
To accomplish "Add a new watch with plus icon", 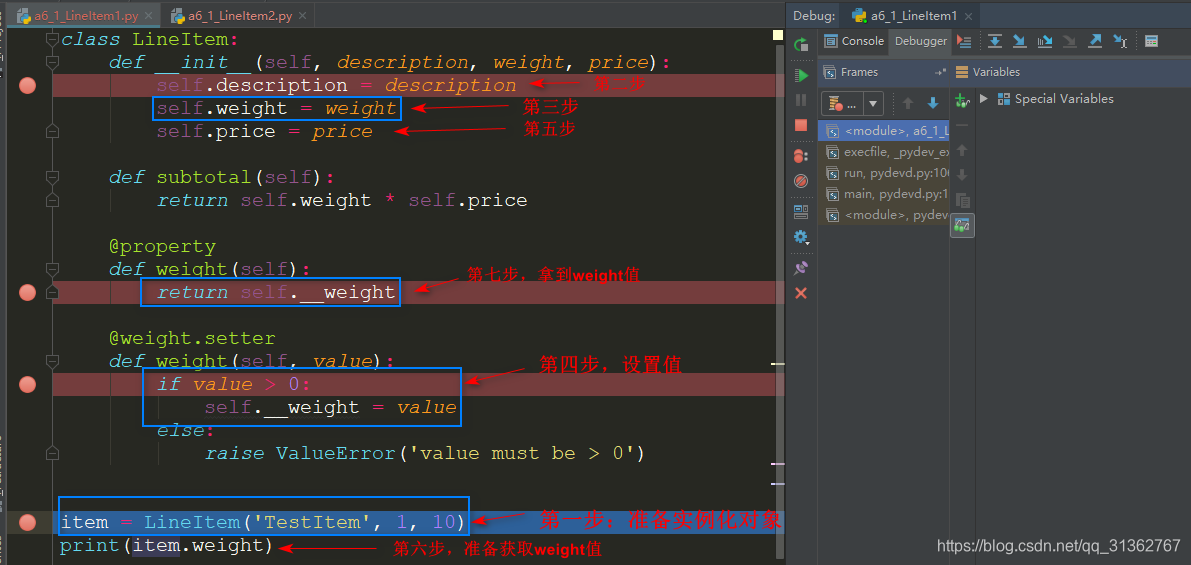I will point(962,101).
